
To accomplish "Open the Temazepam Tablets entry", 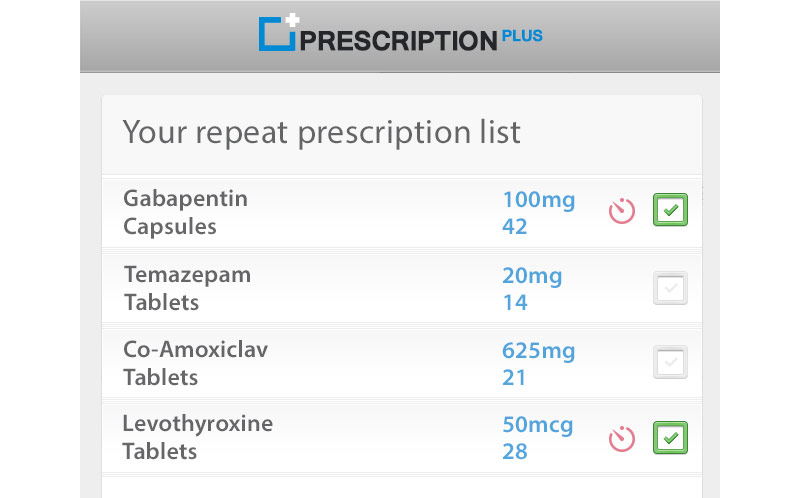I will pos(187,288).
